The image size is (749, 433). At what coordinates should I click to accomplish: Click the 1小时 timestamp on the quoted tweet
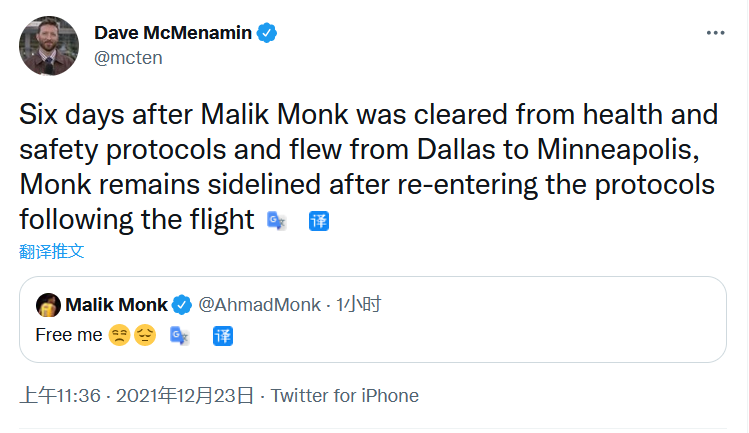tap(359, 304)
